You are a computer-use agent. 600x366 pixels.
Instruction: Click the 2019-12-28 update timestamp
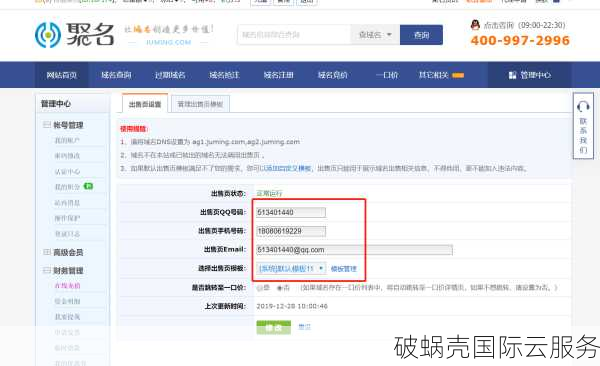click(x=292, y=306)
